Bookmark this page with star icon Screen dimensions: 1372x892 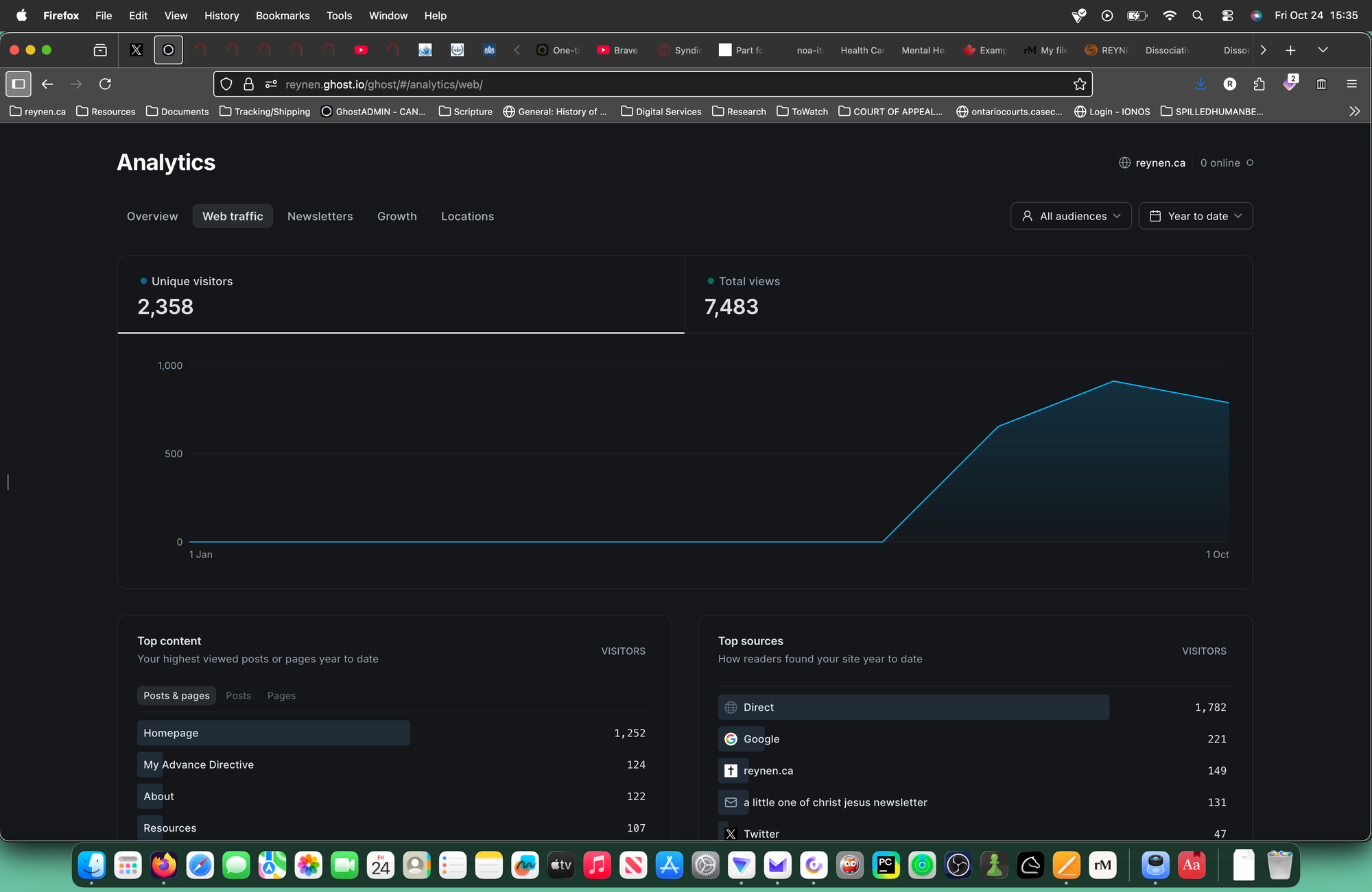click(1080, 84)
